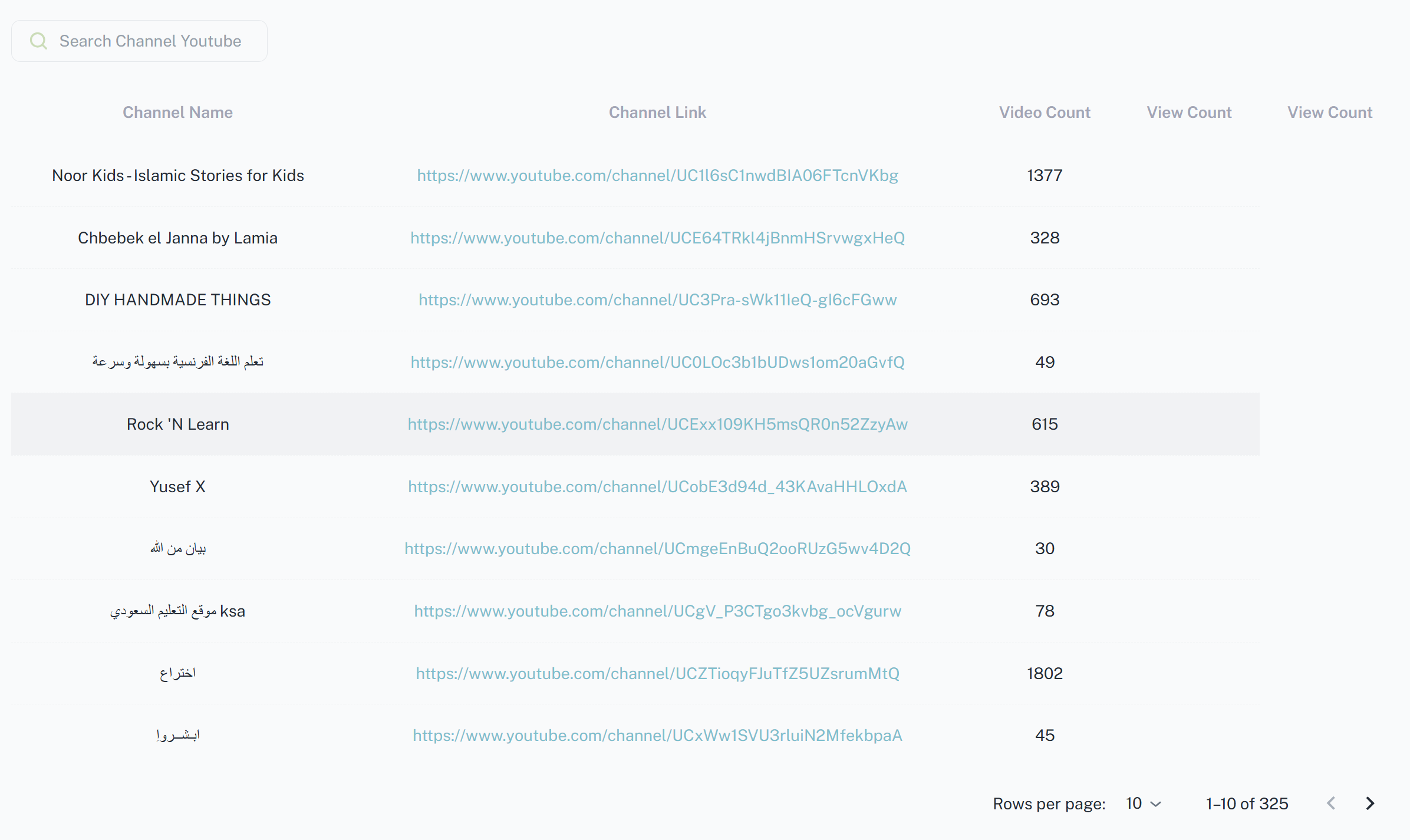Viewport: 1410px width, 840px height.
Task: Select the Rock 'N Learn row name
Action: 177,424
